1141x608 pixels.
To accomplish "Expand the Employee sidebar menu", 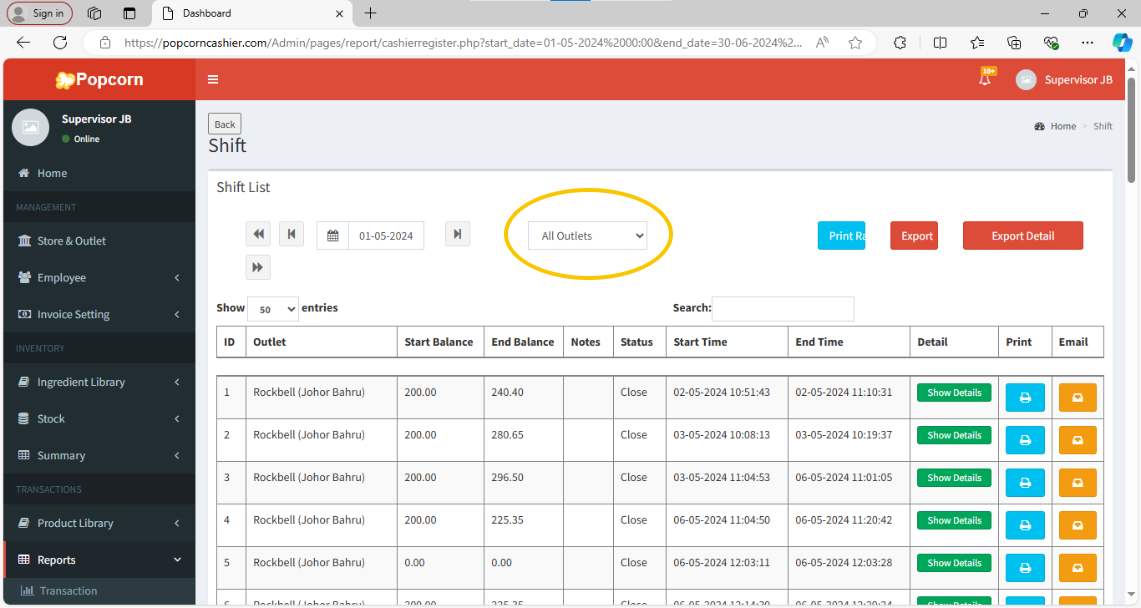I will point(99,277).
